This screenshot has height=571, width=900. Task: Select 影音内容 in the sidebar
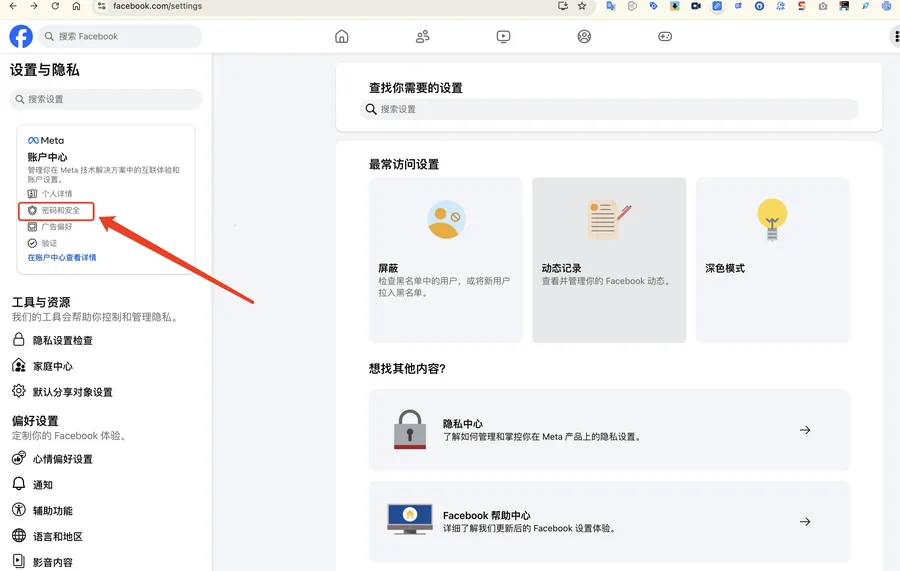point(52,562)
